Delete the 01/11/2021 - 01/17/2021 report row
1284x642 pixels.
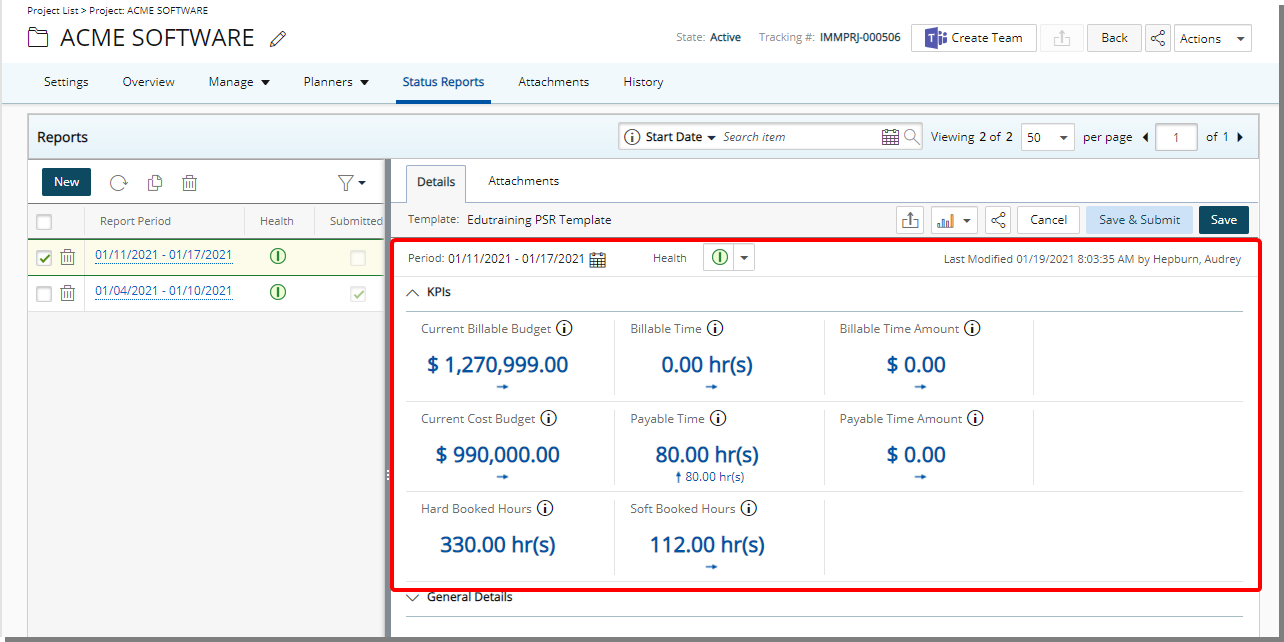(x=67, y=258)
